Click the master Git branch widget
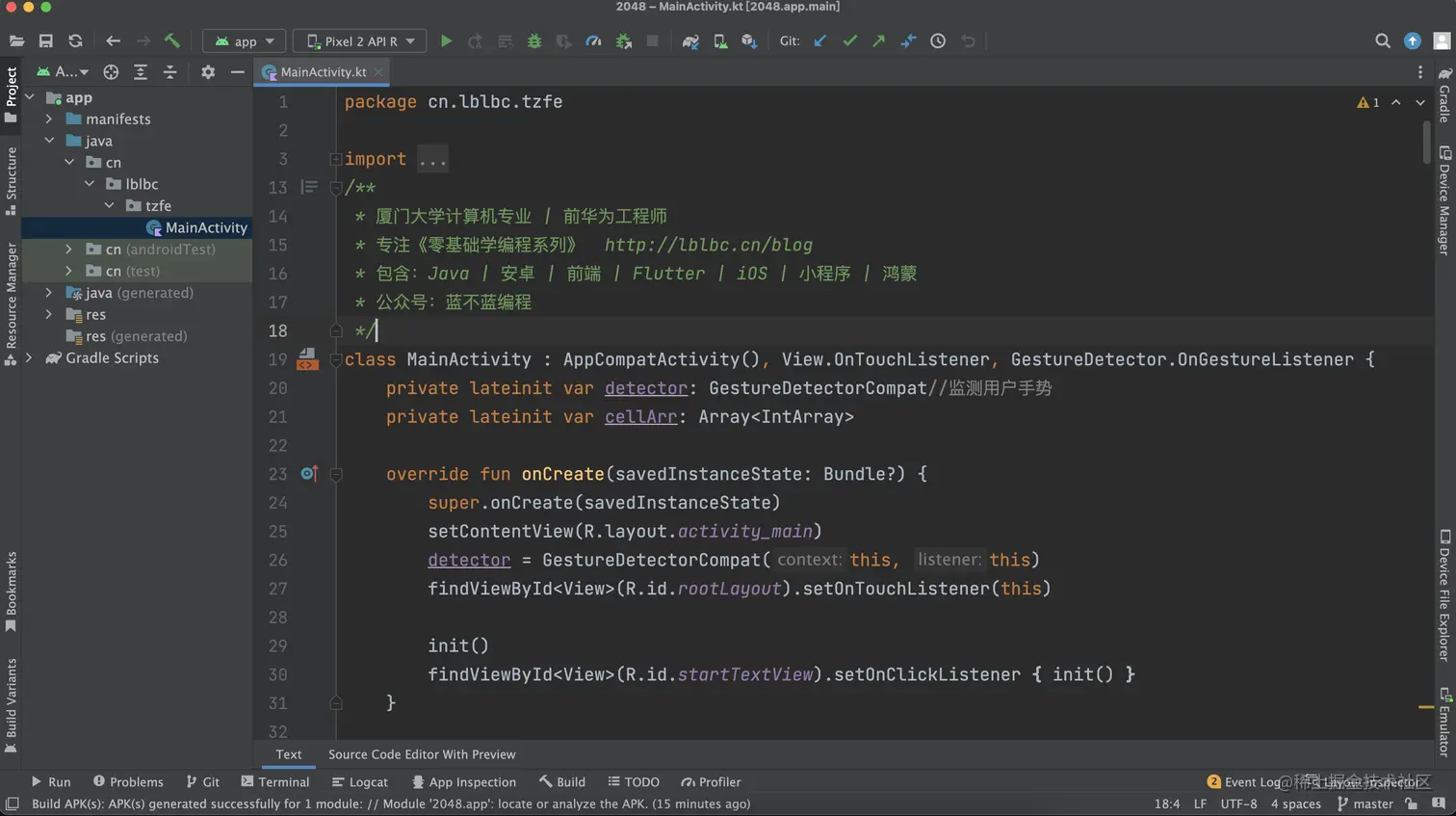1456x816 pixels. coord(1365,804)
